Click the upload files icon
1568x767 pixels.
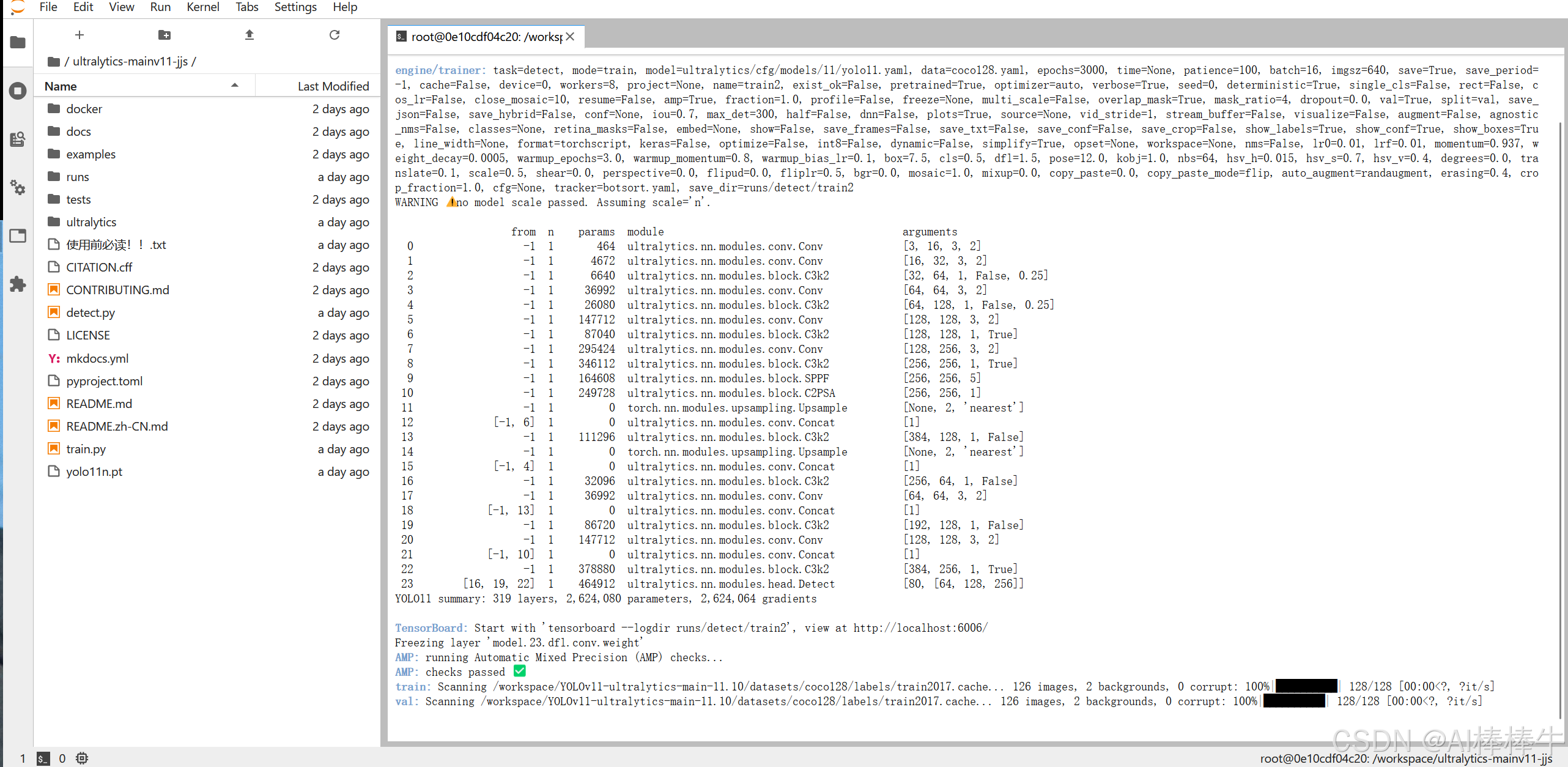coord(249,35)
